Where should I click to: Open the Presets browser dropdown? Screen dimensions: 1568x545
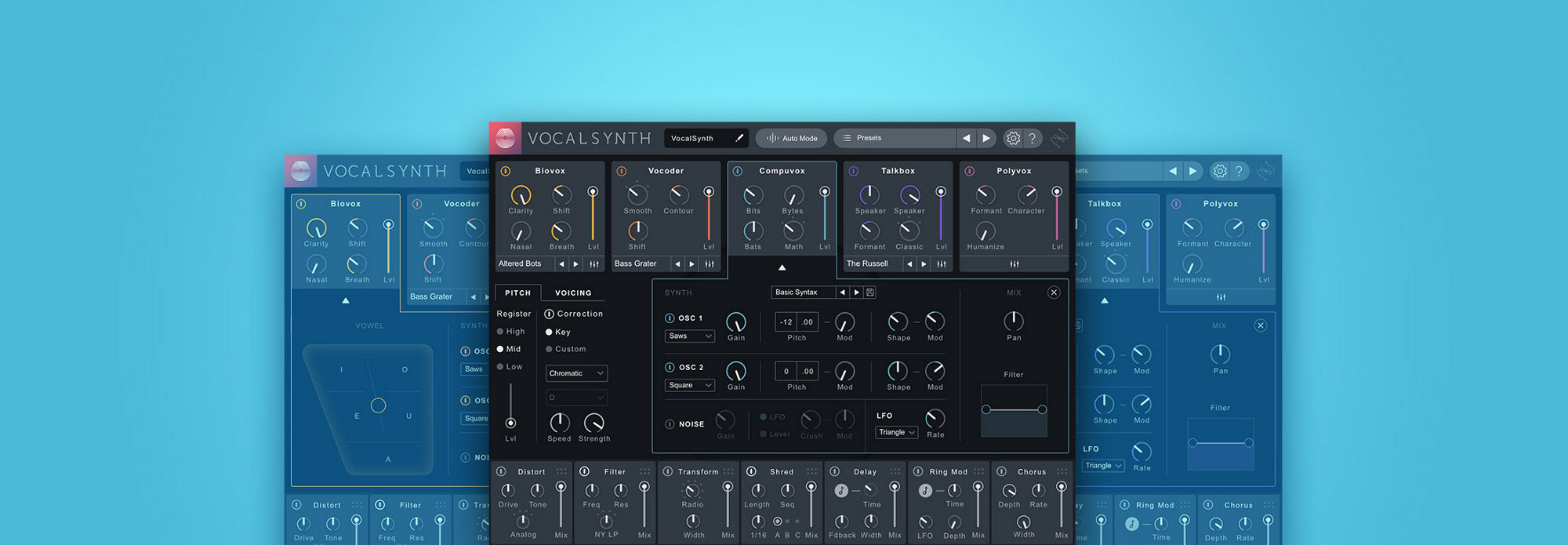[895, 138]
